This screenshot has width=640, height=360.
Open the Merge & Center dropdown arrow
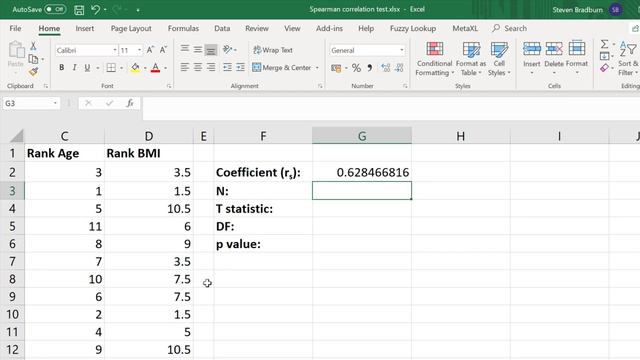click(x=317, y=68)
